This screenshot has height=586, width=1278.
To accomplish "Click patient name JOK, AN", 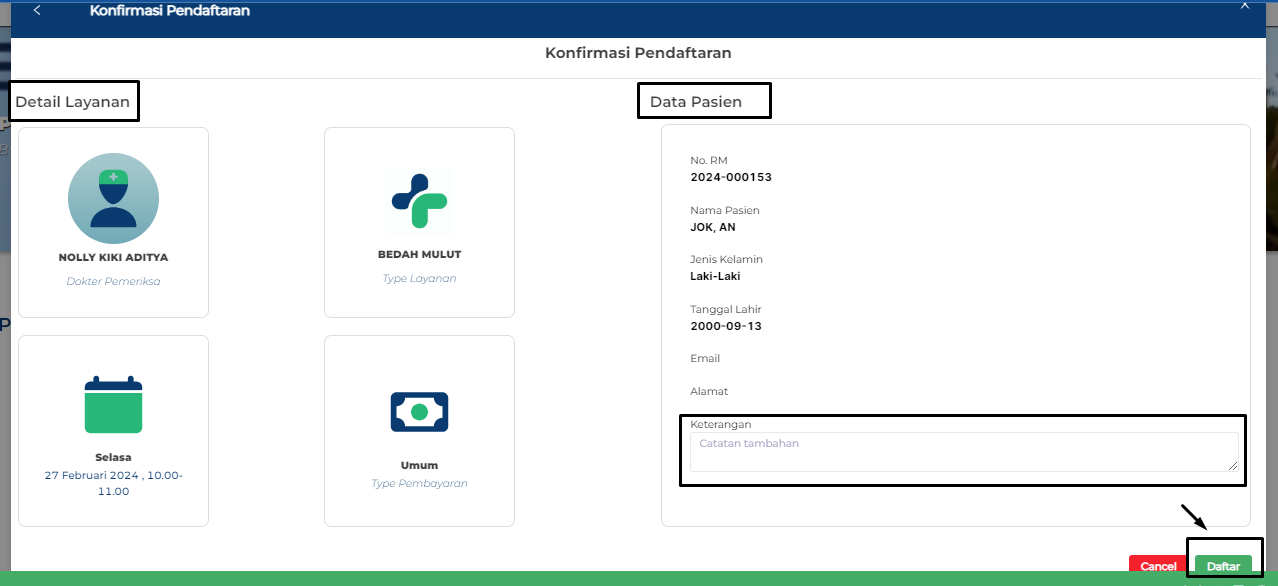I will [713, 227].
